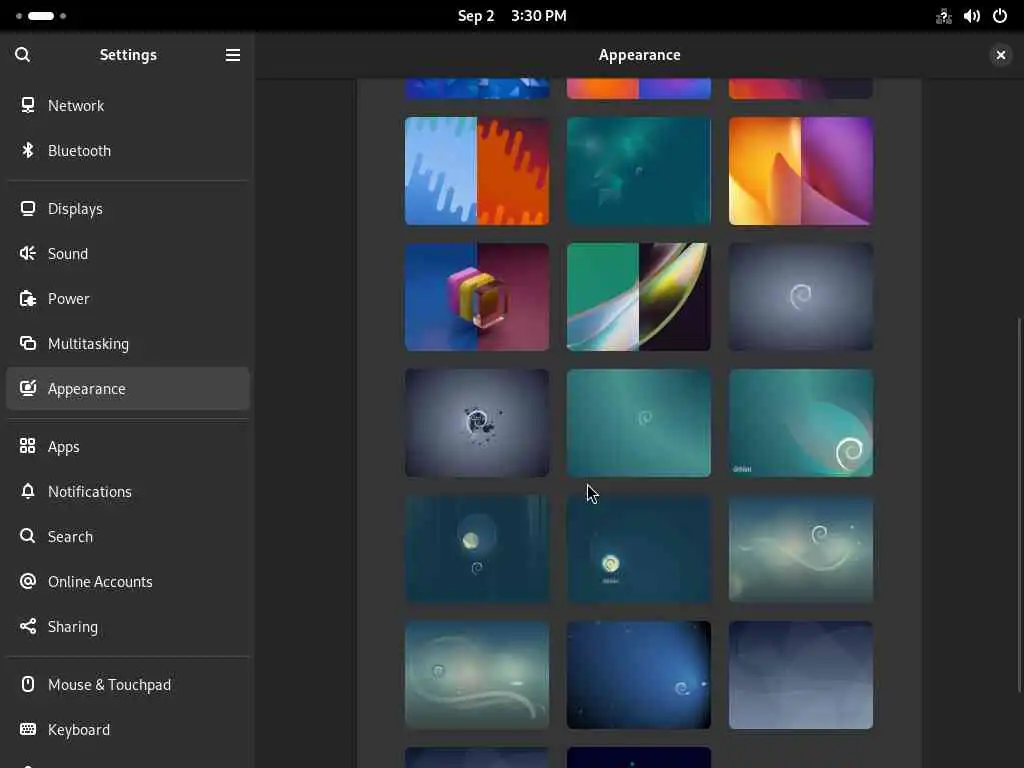Open the Network settings panel

(x=128, y=105)
